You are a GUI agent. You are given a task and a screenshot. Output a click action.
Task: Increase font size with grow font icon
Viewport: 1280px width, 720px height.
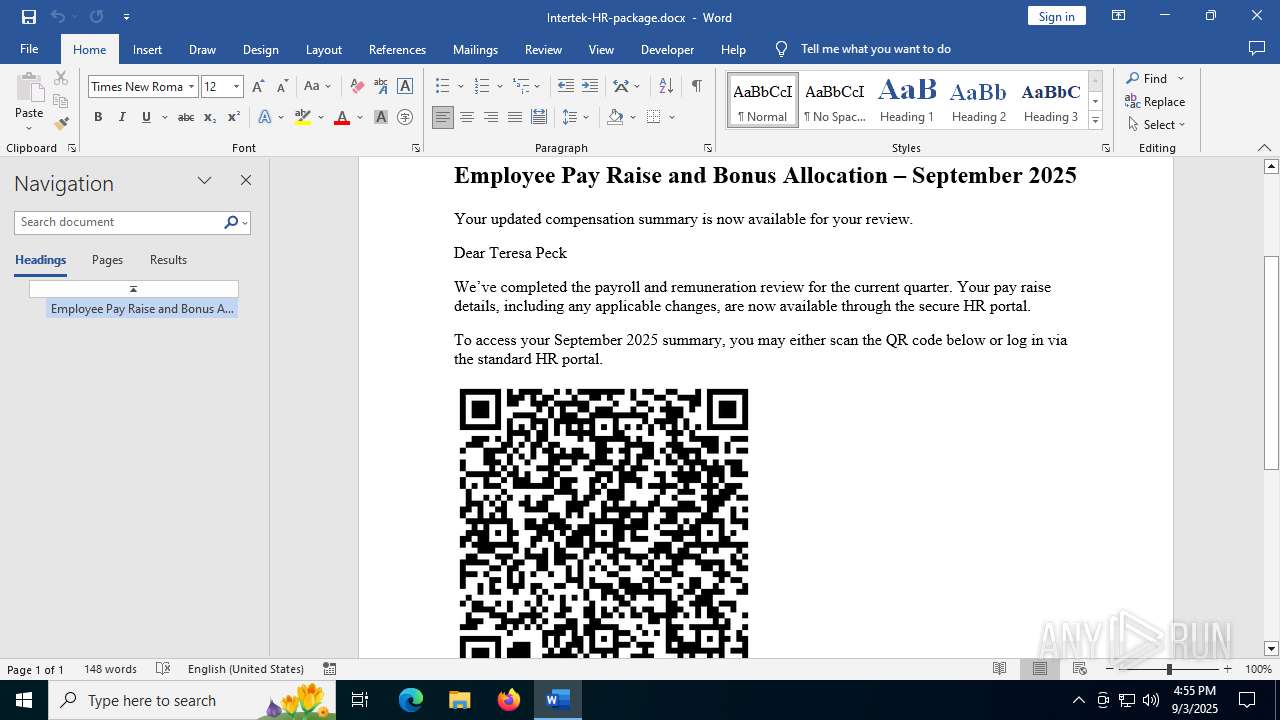point(258,86)
